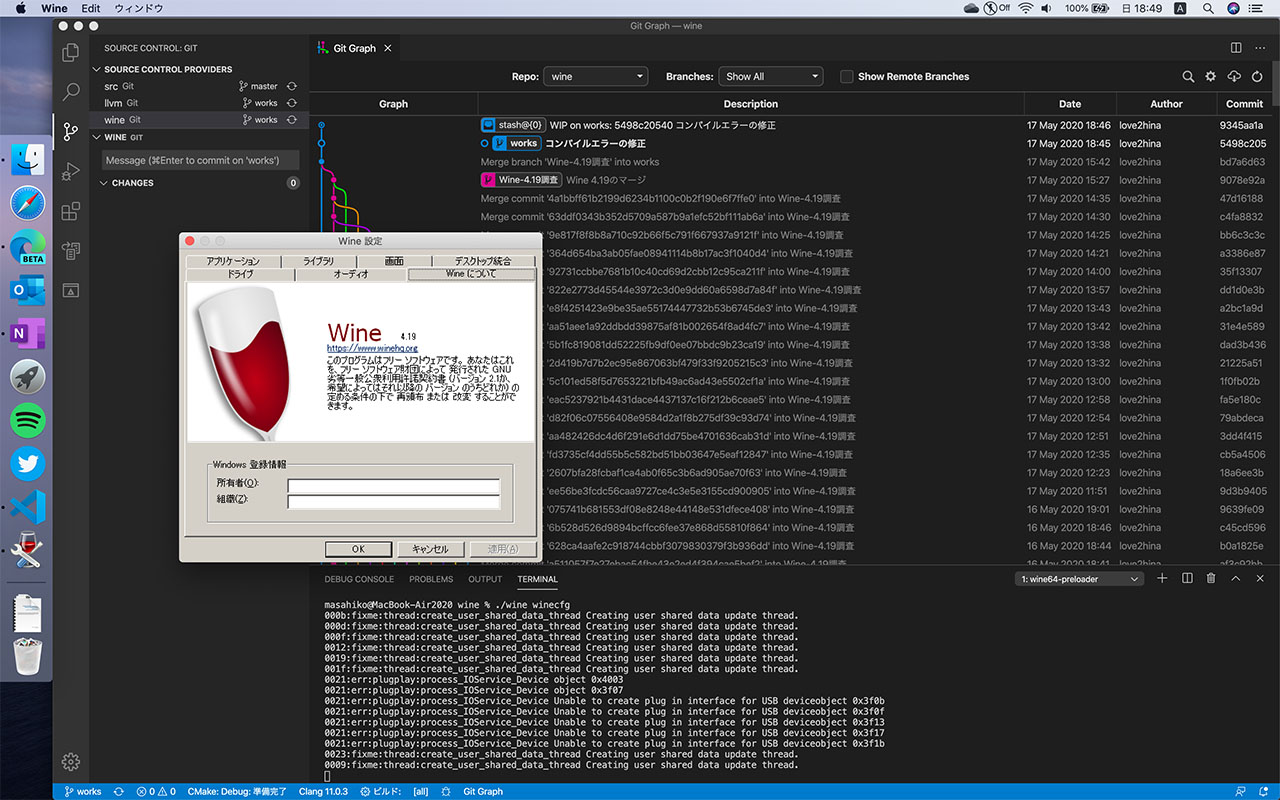Open Visual Studio Code from the Dock
1280x800 pixels.
point(28,507)
